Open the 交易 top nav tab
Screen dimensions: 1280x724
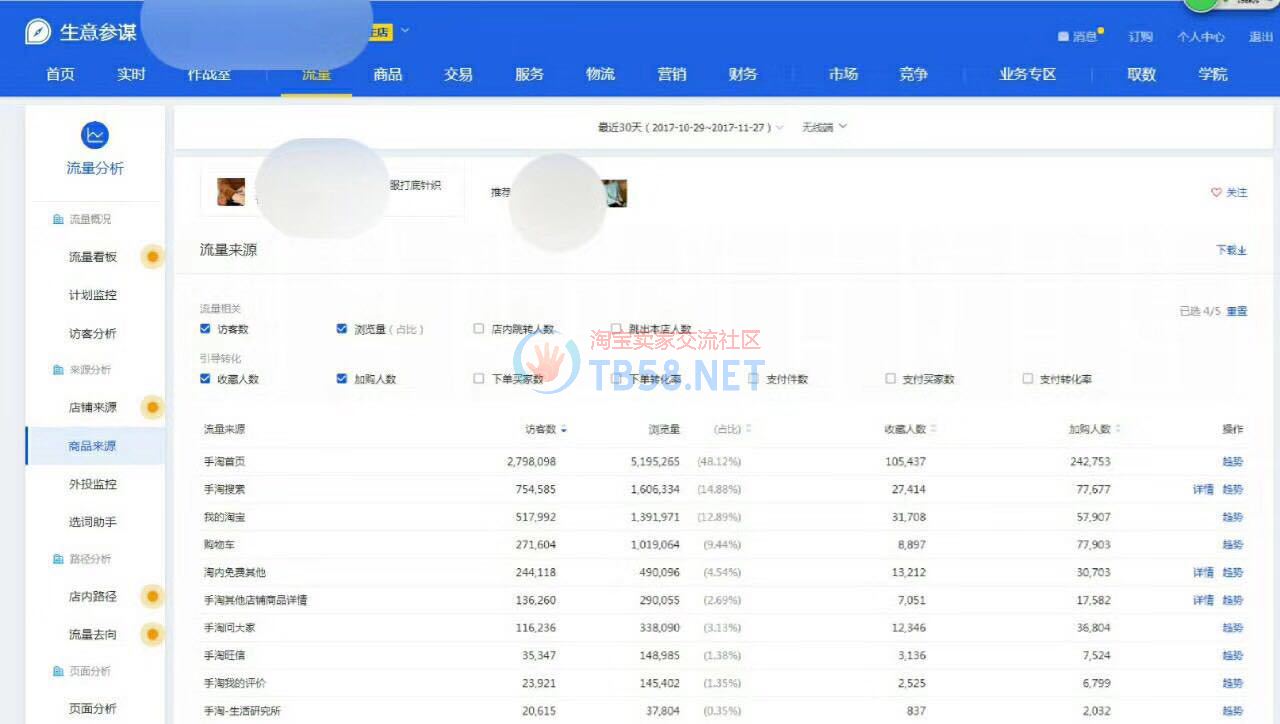click(459, 74)
